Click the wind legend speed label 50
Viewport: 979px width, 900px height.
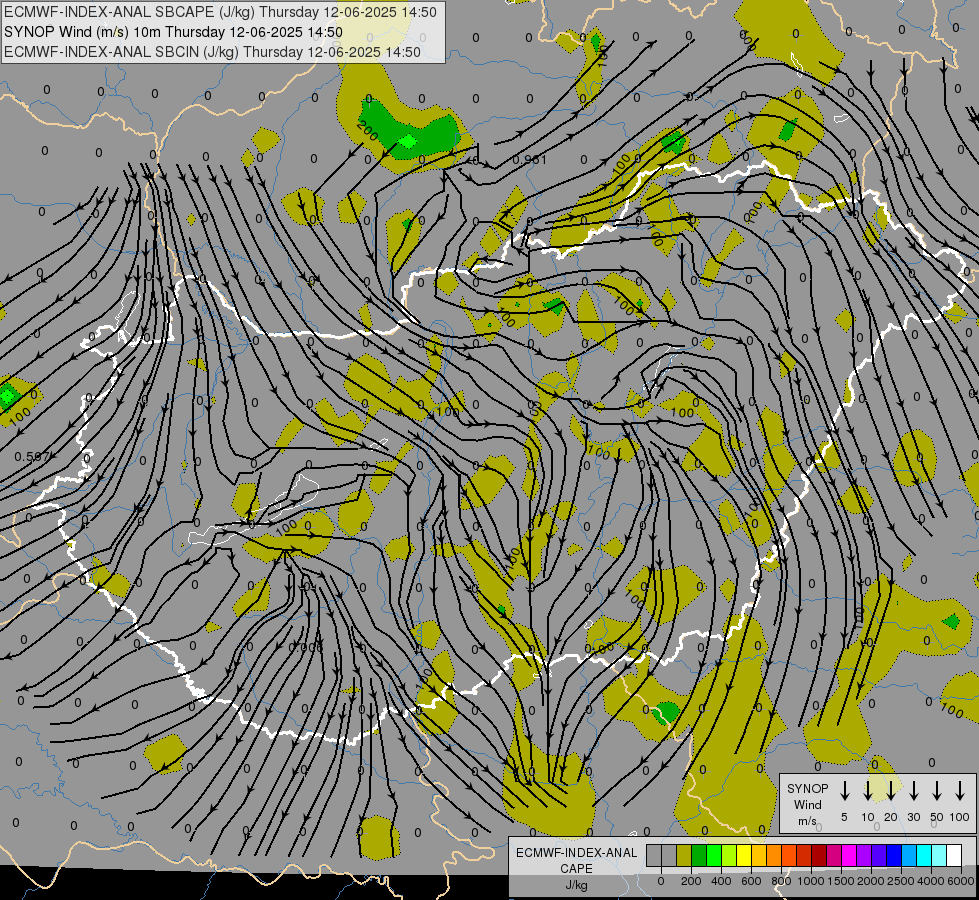point(937,817)
